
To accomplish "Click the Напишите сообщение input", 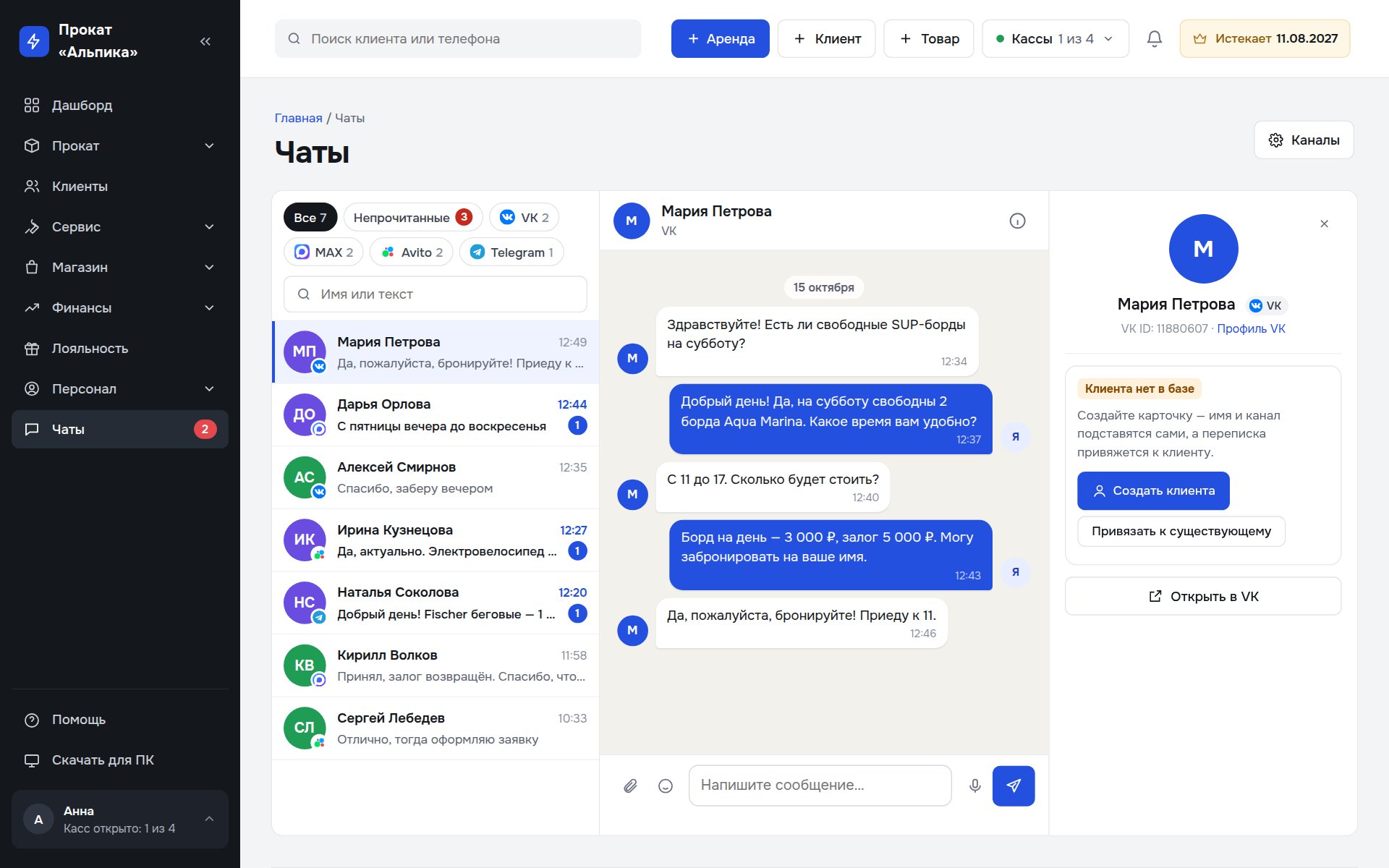I will [820, 786].
